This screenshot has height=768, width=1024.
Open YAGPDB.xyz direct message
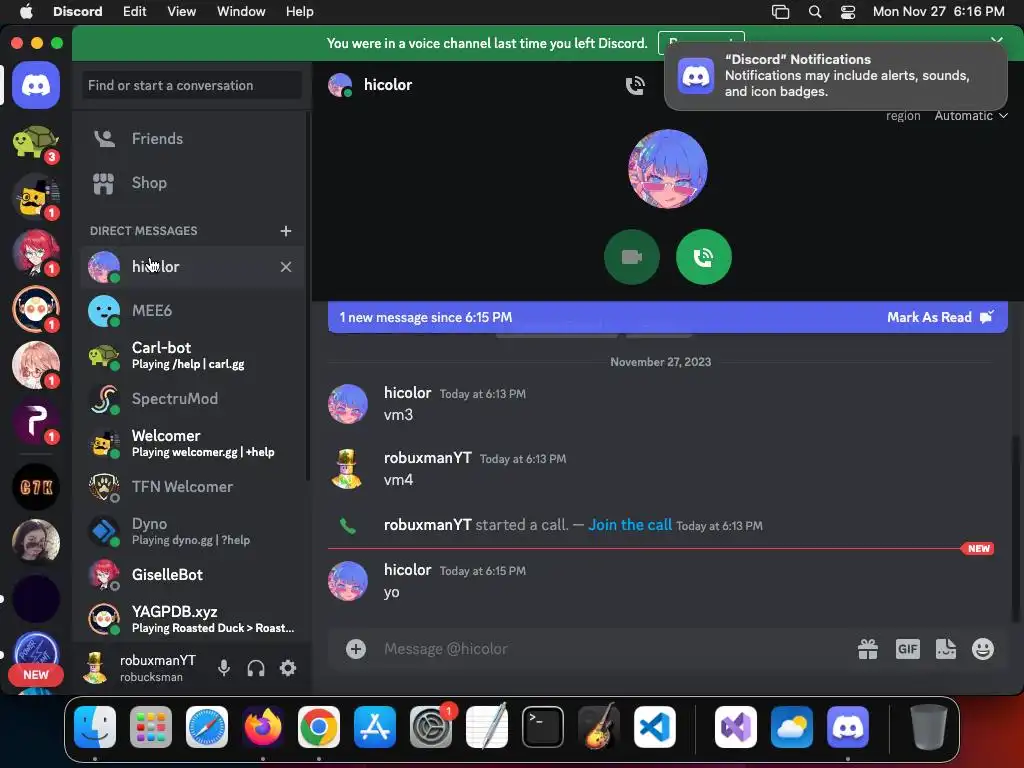click(193, 619)
